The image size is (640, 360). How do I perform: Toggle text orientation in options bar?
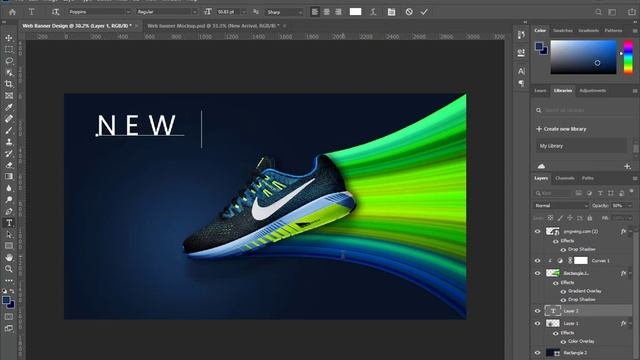click(x=56, y=12)
